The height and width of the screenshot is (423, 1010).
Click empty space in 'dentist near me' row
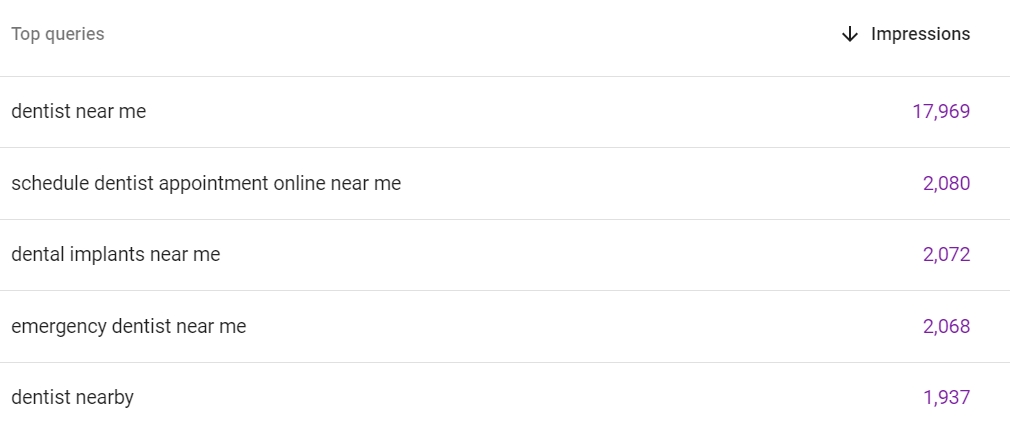pyautogui.click(x=515, y=112)
